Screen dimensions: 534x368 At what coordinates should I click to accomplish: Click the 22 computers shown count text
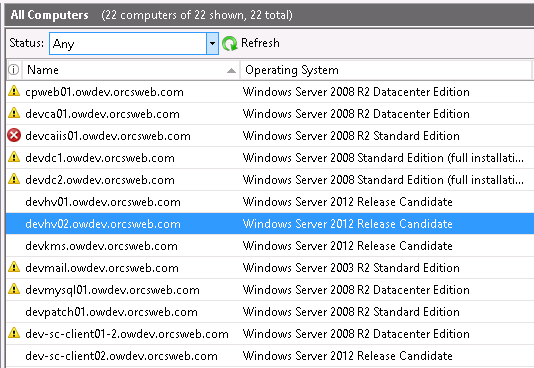pyautogui.click(x=197, y=15)
